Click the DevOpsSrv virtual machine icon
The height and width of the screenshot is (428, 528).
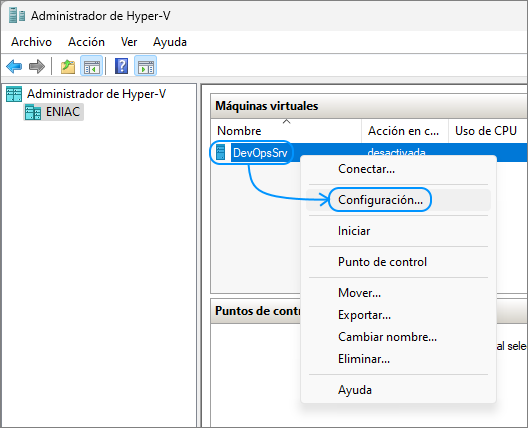pyautogui.click(x=220, y=152)
